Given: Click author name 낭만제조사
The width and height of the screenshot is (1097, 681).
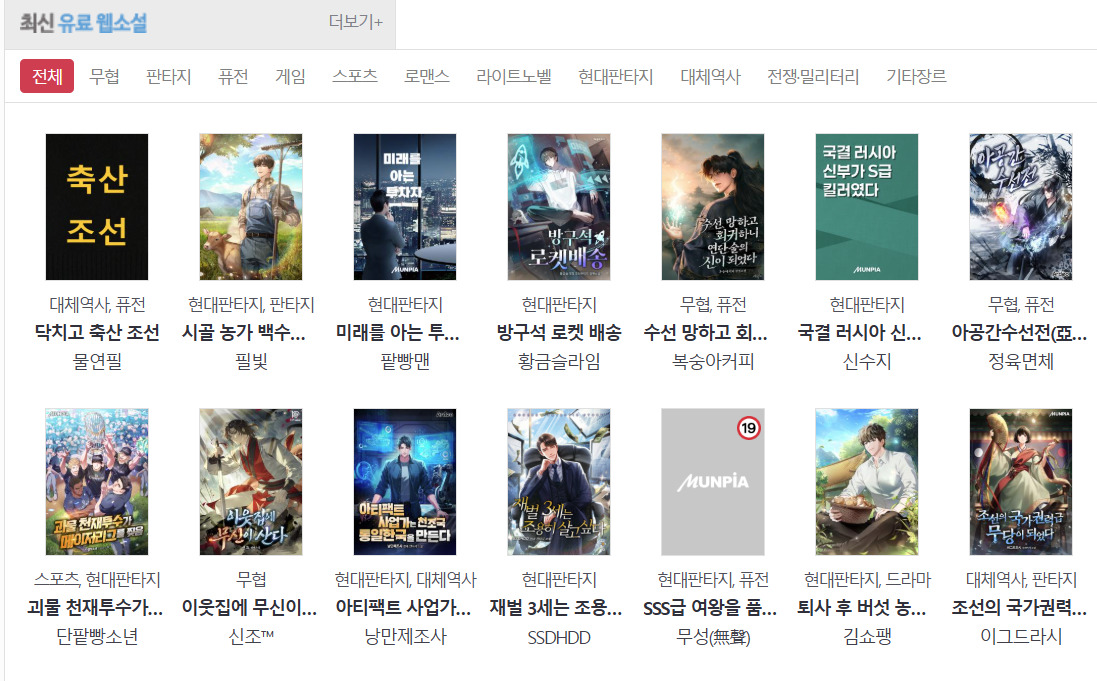Looking at the screenshot, I should 405,637.
